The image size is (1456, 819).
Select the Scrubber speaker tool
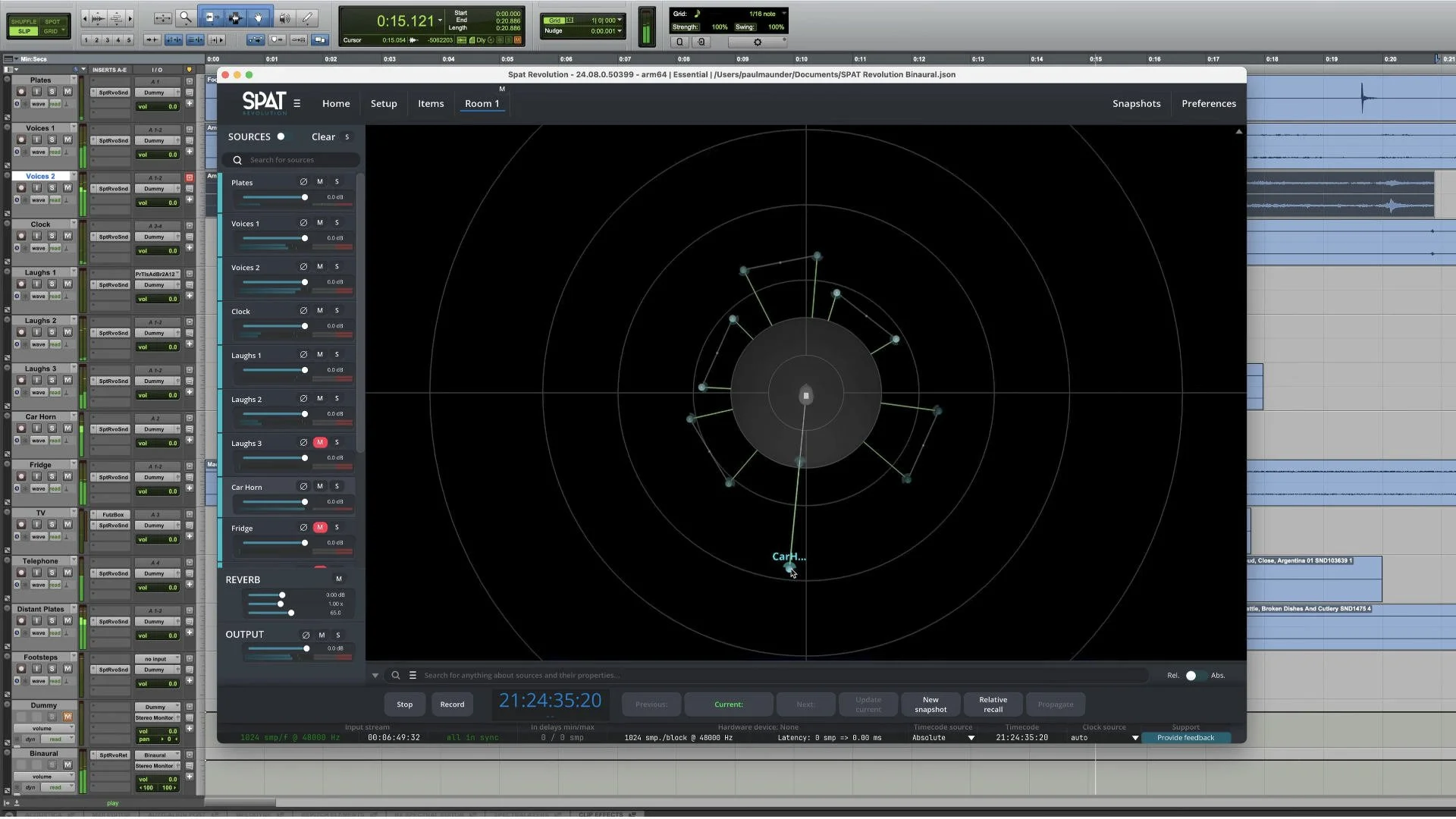pos(284,18)
